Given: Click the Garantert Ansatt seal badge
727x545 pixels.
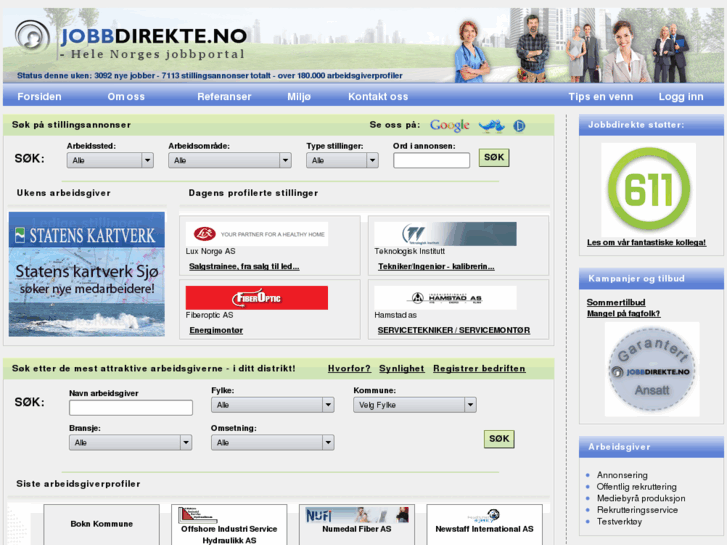Looking at the screenshot, I should pyautogui.click(x=652, y=369).
